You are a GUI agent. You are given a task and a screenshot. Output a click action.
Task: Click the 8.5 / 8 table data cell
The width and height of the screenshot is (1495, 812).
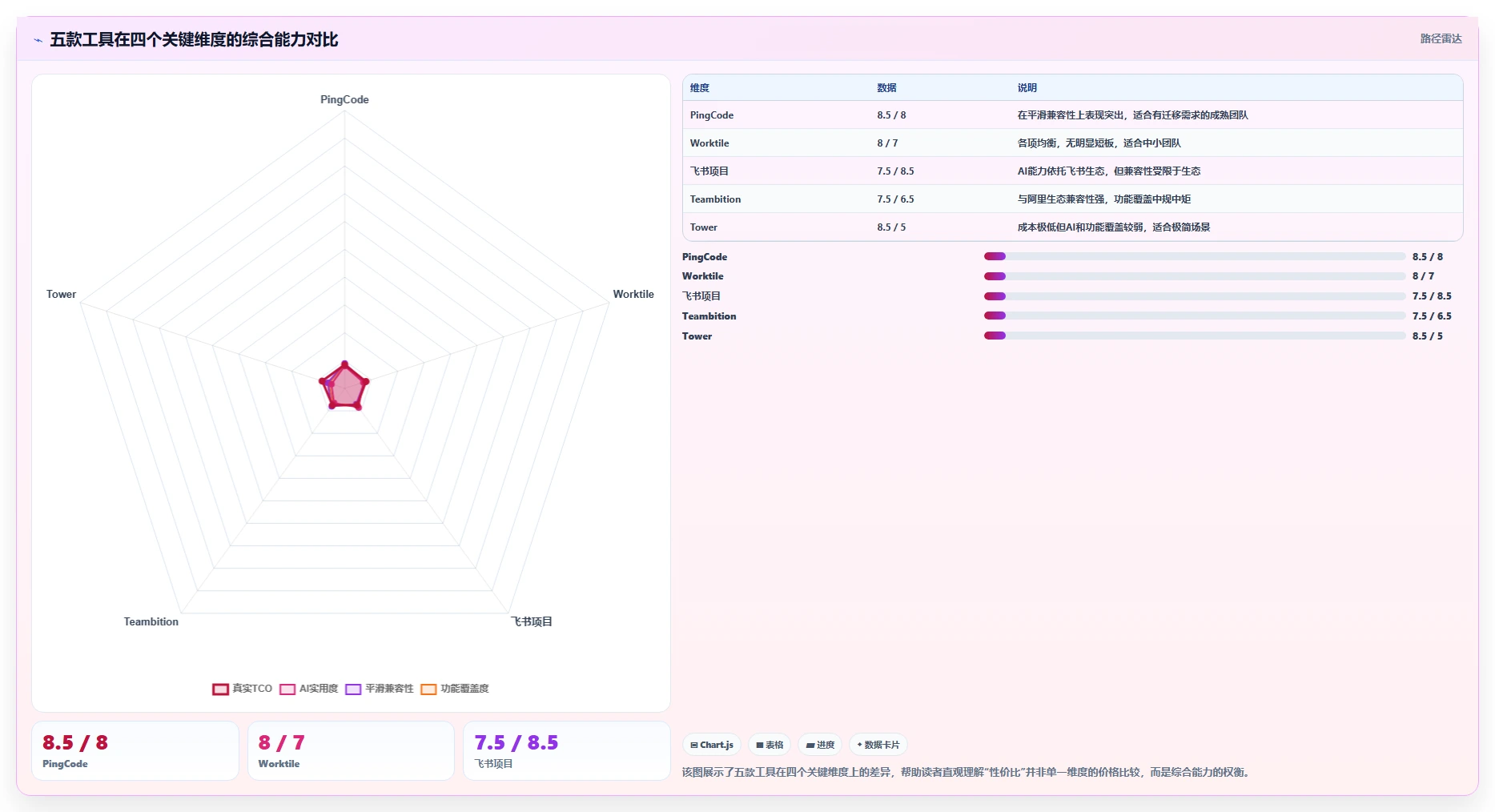tap(891, 115)
